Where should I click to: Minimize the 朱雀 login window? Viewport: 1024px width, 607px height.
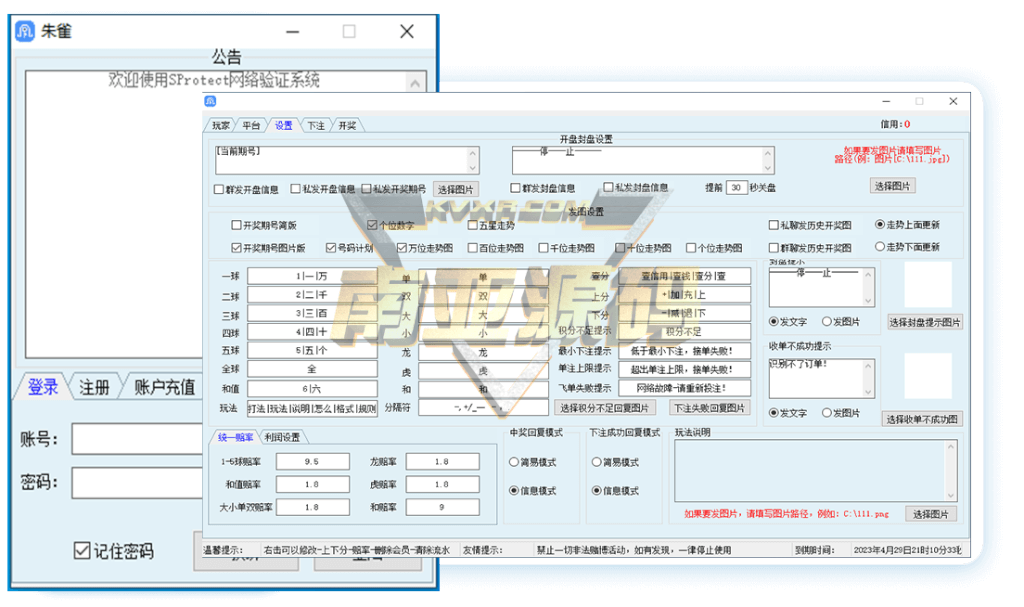[292, 31]
